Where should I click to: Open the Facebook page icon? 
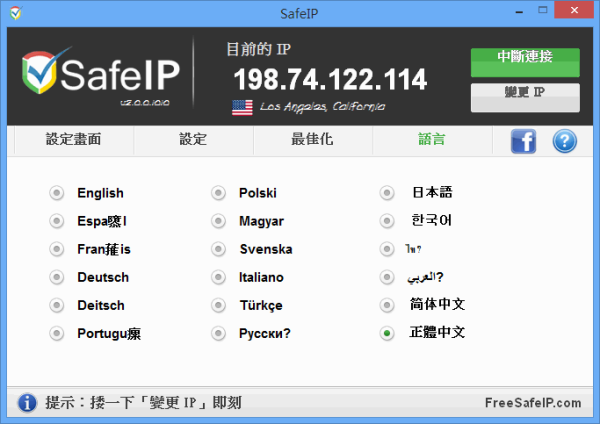523,141
